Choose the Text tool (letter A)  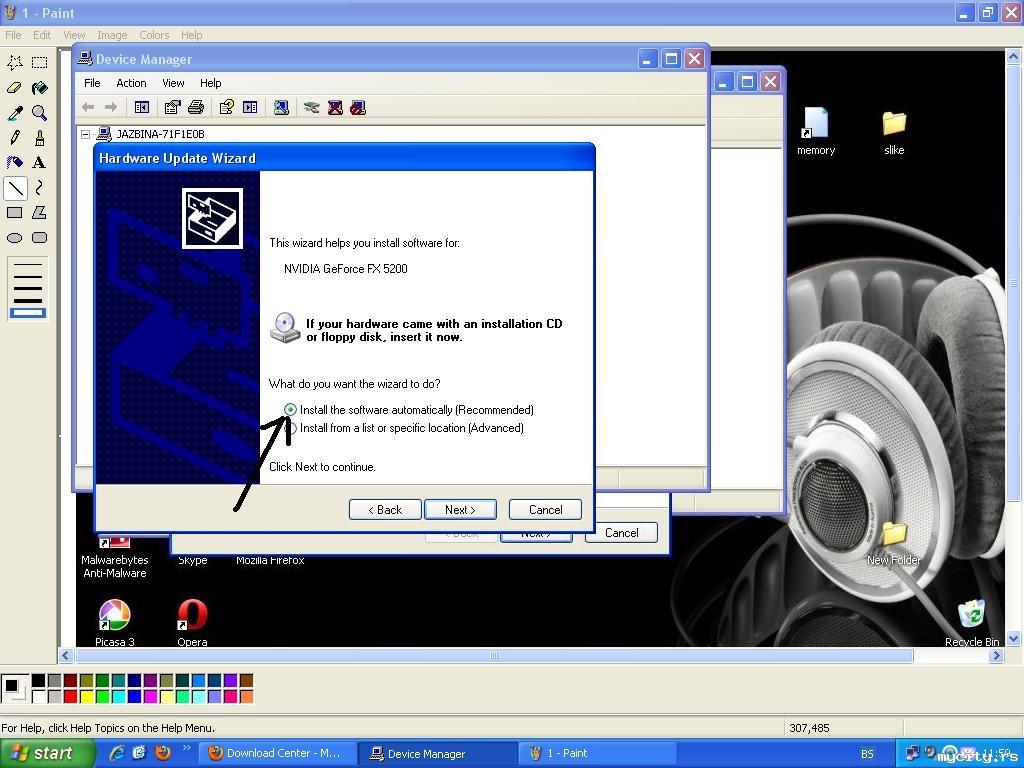click(39, 162)
